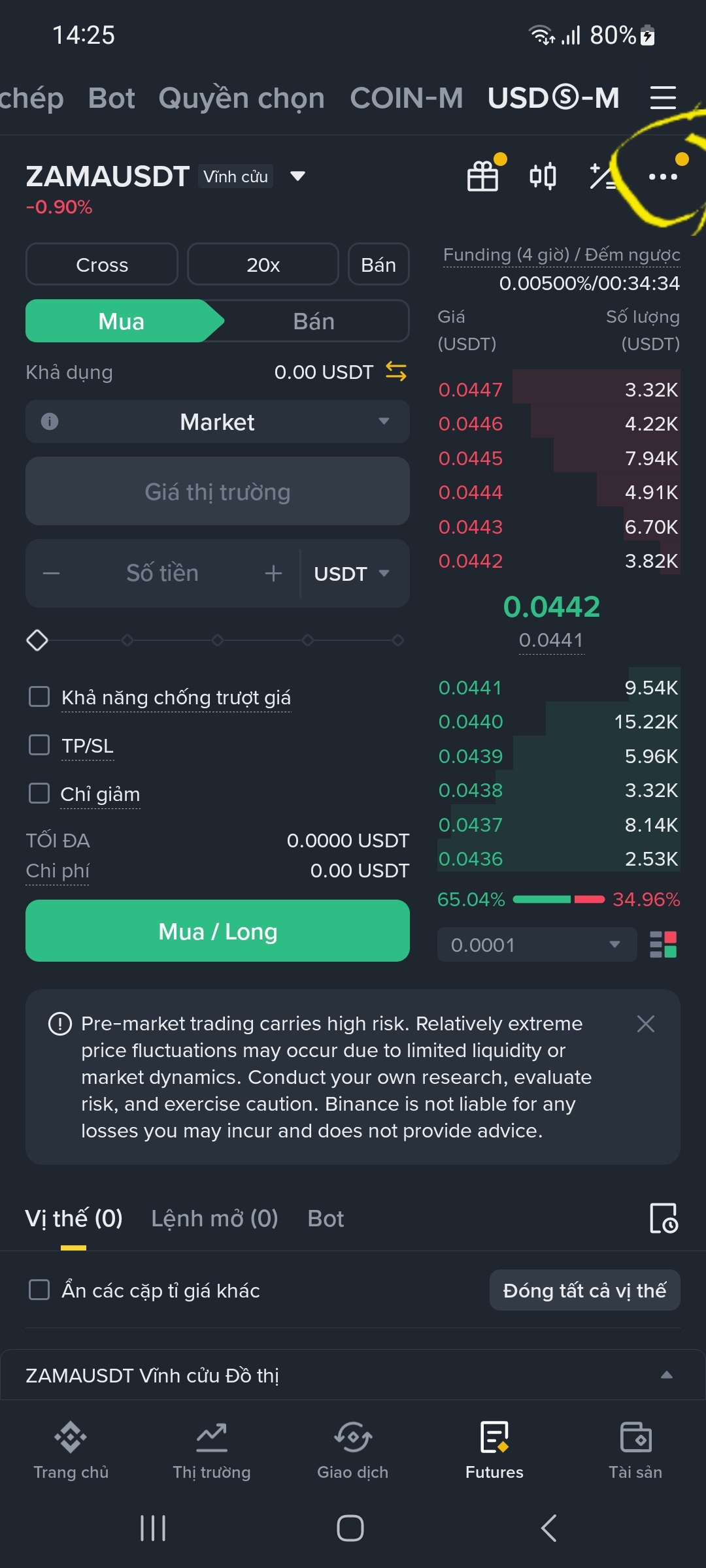
Task: Tap the hamburger menu icon
Action: tap(663, 98)
